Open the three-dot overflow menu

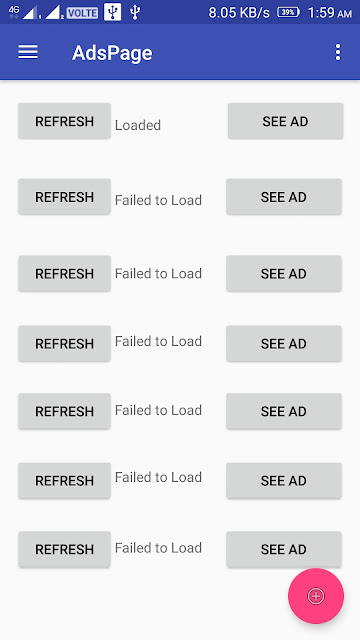click(338, 52)
